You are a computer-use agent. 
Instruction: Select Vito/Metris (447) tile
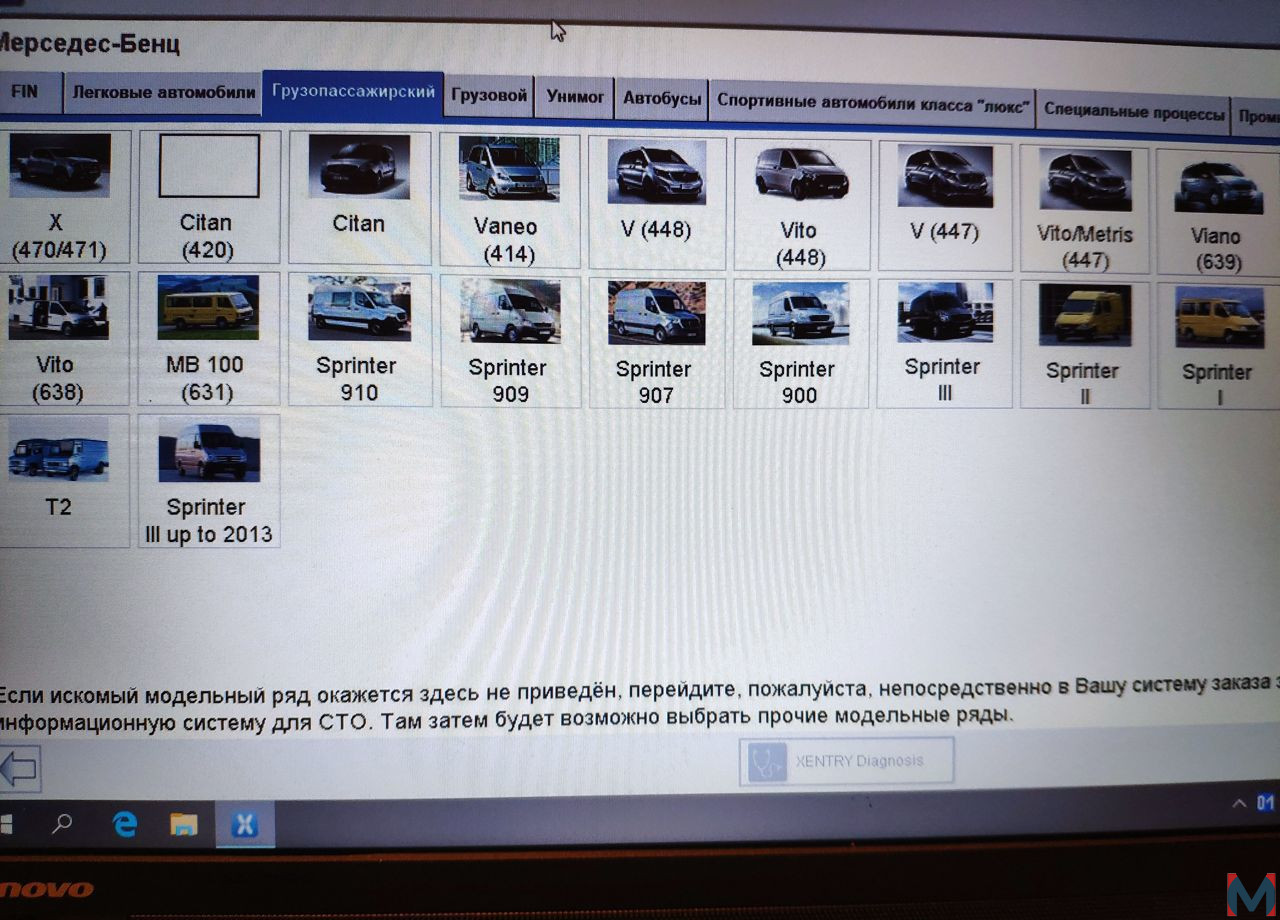pyautogui.click(x=1084, y=209)
